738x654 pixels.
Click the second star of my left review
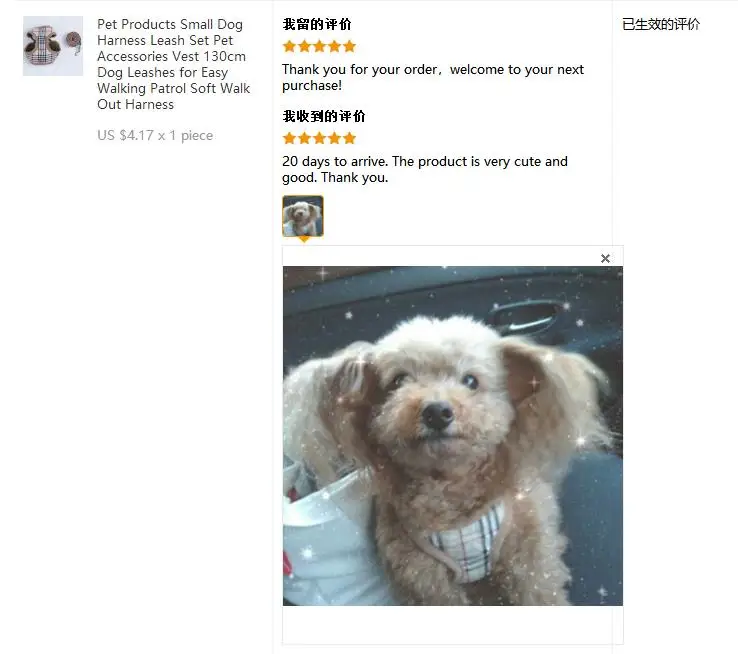[305, 46]
